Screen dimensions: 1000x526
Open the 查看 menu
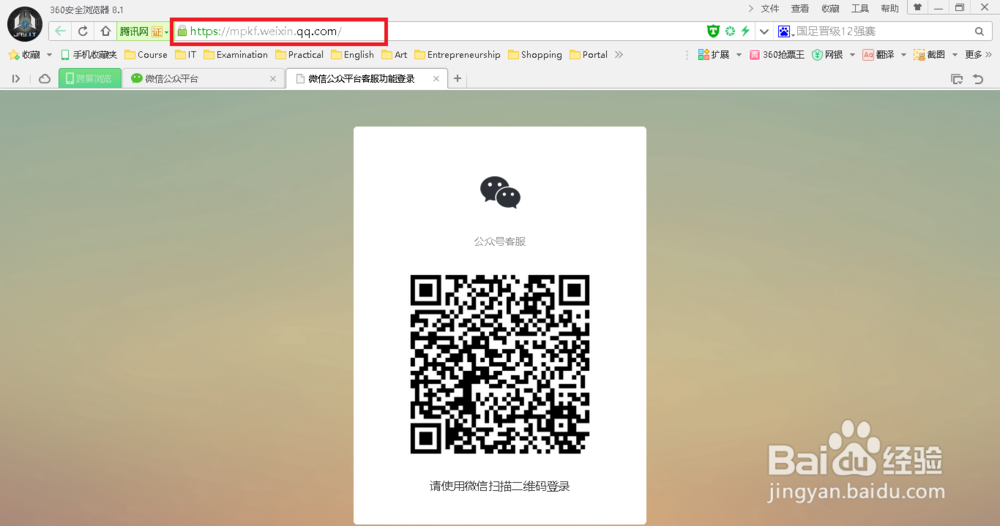pos(800,8)
